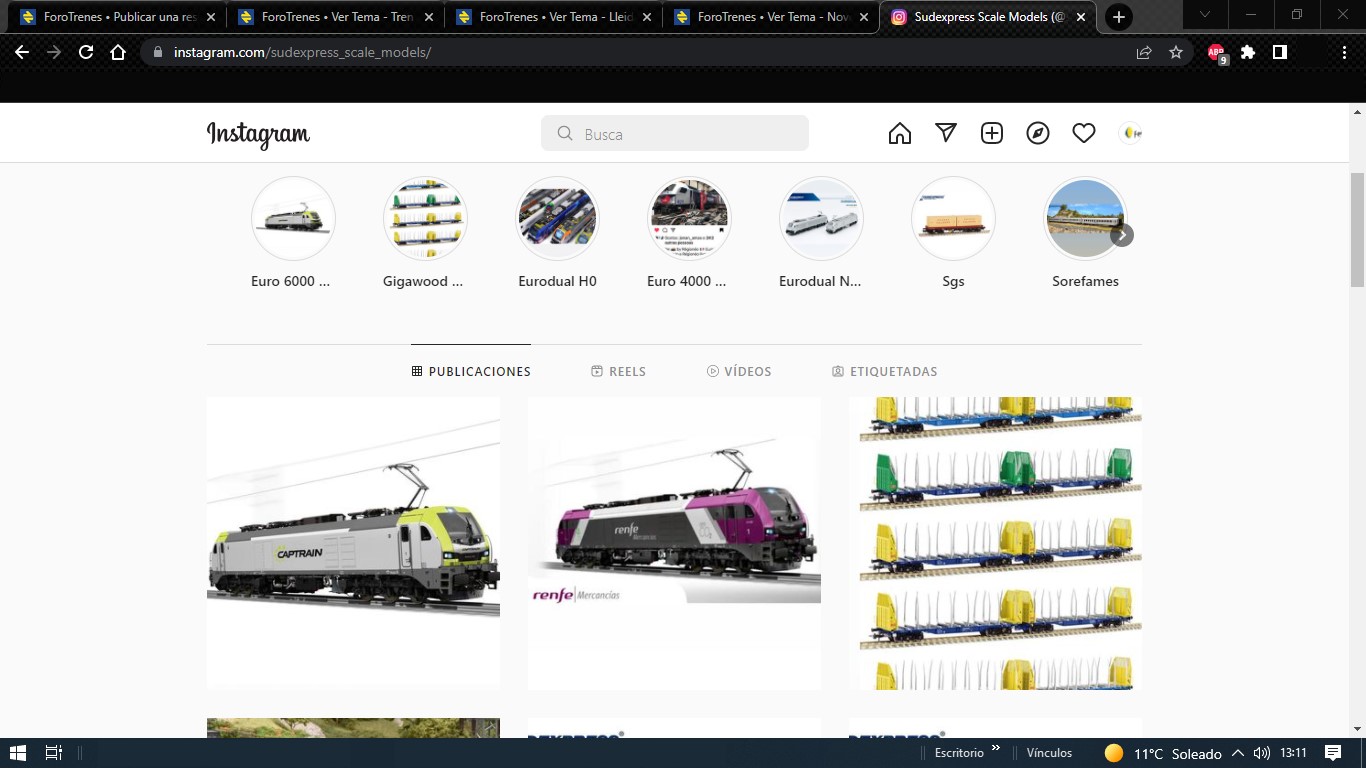Select the Publicaciones tab

coord(471,371)
